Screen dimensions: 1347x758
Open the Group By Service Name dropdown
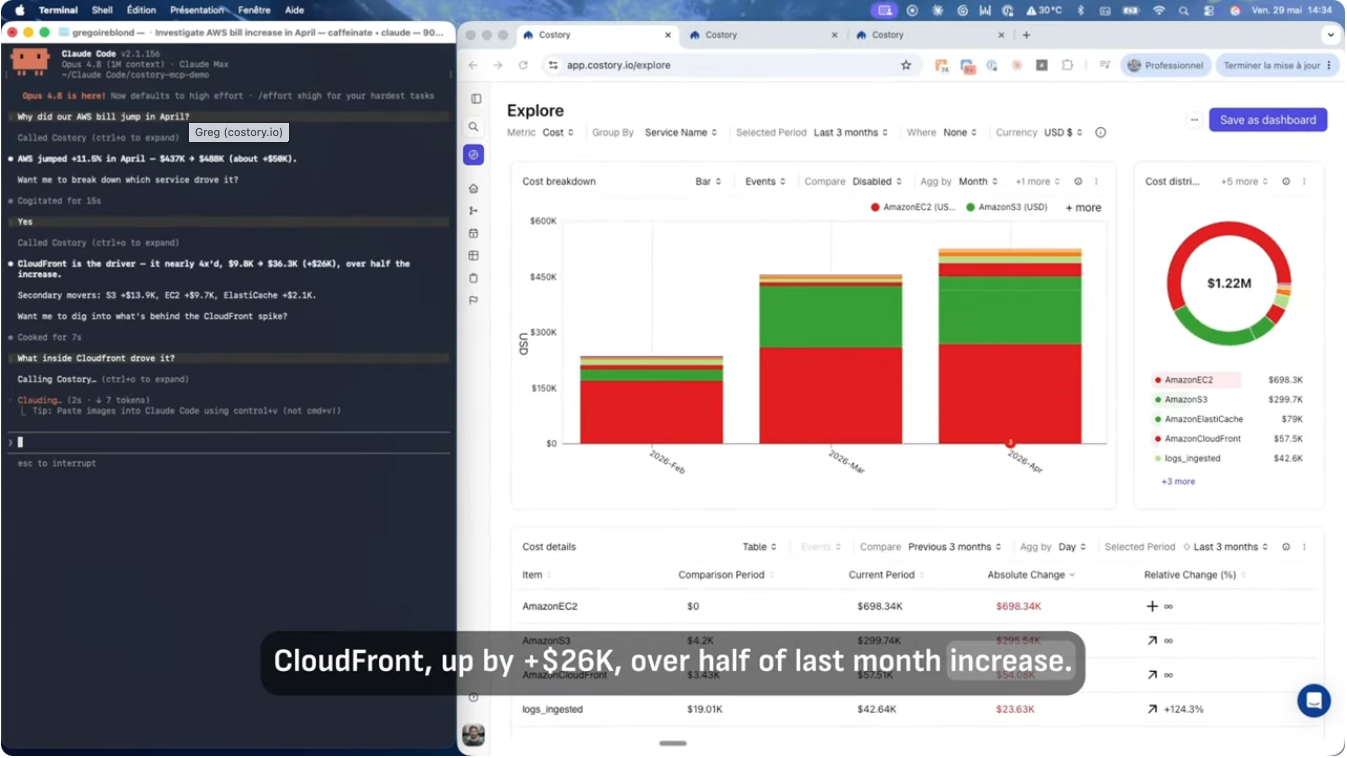(682, 132)
